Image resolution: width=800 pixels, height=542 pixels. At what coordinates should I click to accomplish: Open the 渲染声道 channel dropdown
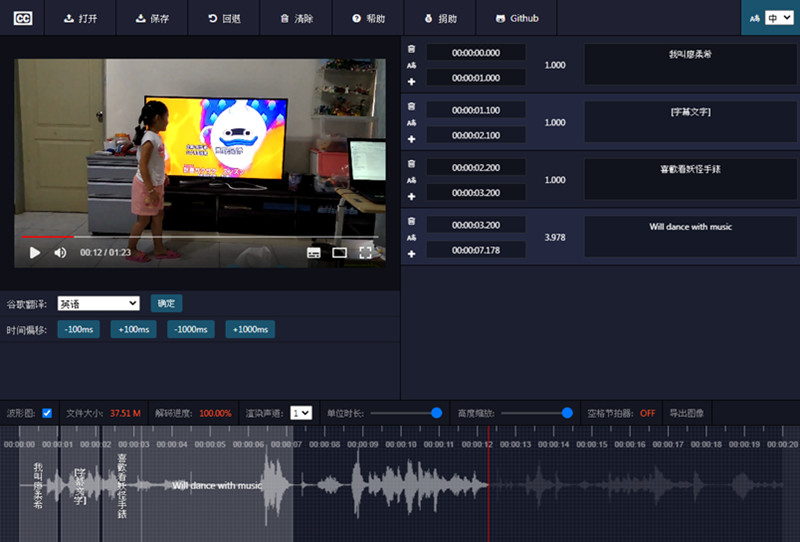pyautogui.click(x=301, y=413)
